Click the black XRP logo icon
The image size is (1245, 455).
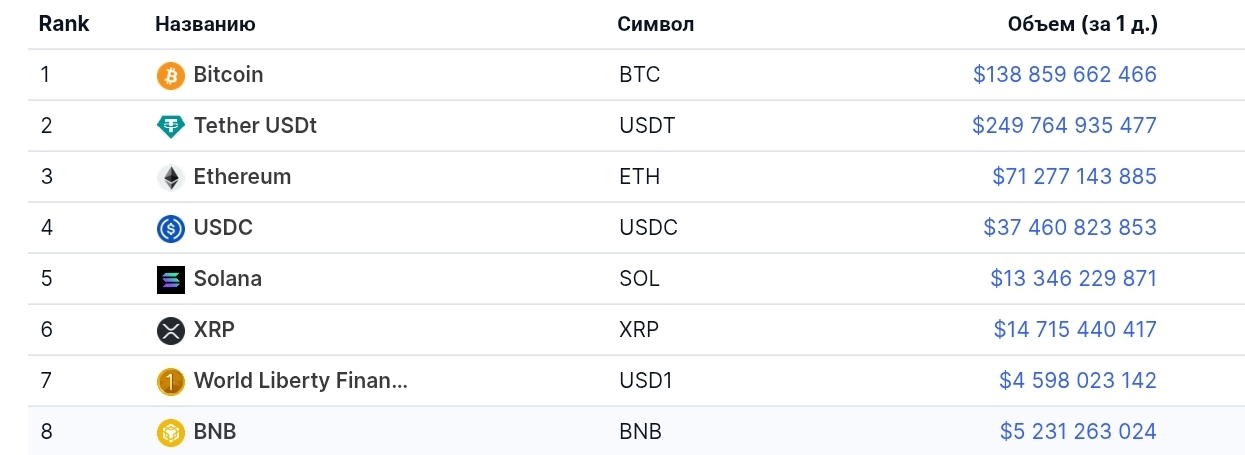[171, 331]
